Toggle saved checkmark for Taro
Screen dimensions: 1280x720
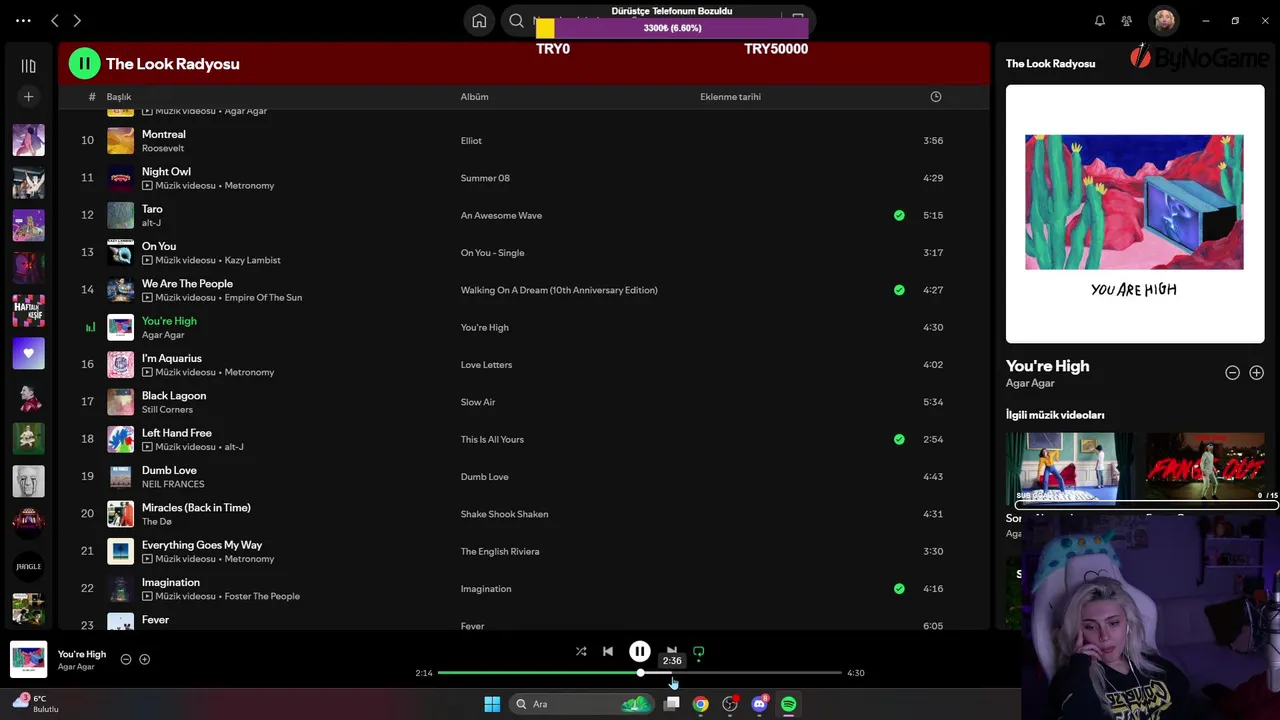[899, 215]
